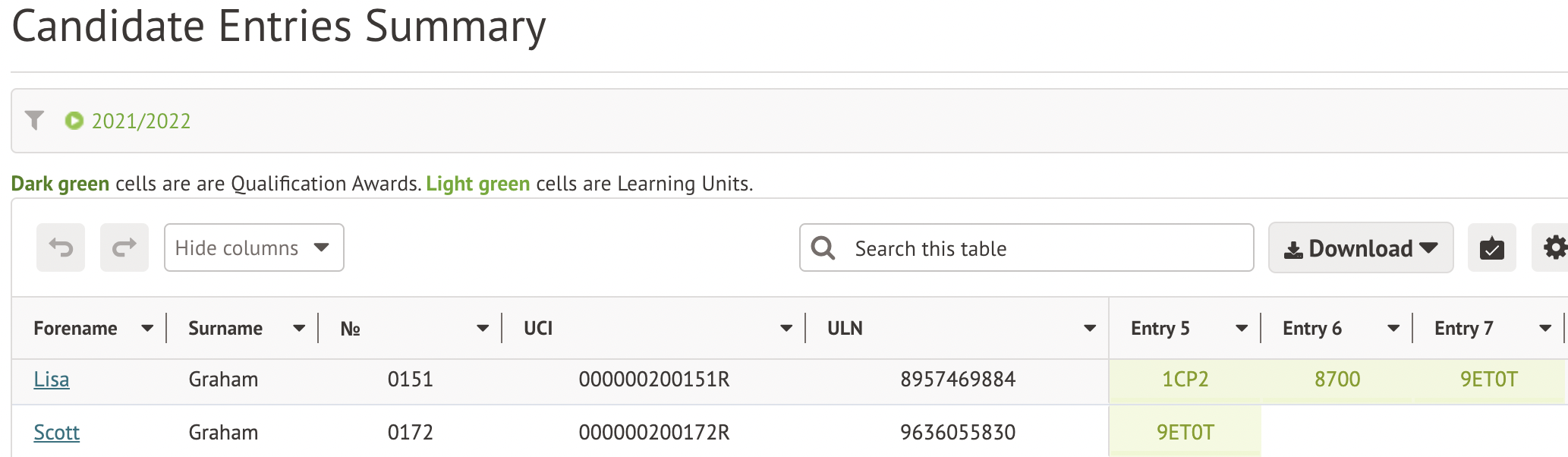Click the search magnifier icon
Screen dimensions: 1568x457
point(823,248)
